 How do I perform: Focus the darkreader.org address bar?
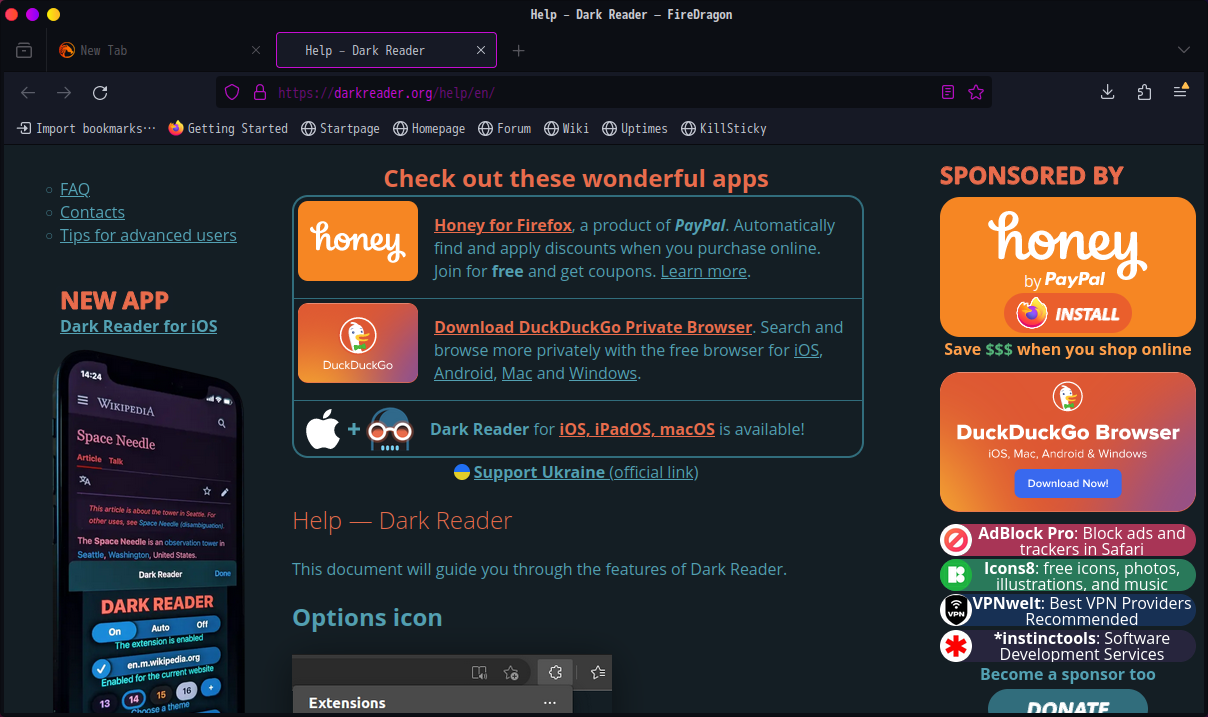[603, 93]
